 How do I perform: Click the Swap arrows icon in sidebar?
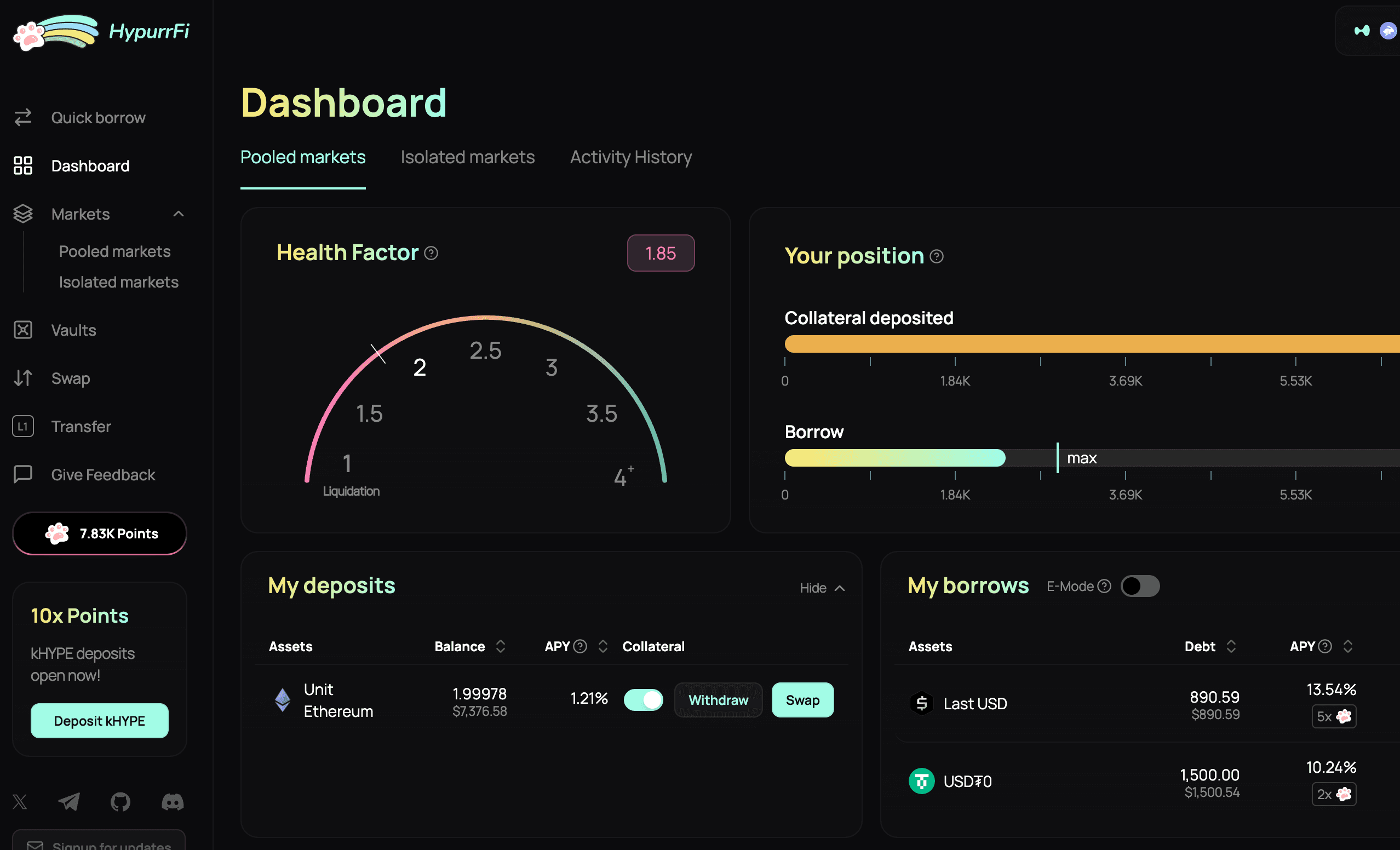coord(22,378)
